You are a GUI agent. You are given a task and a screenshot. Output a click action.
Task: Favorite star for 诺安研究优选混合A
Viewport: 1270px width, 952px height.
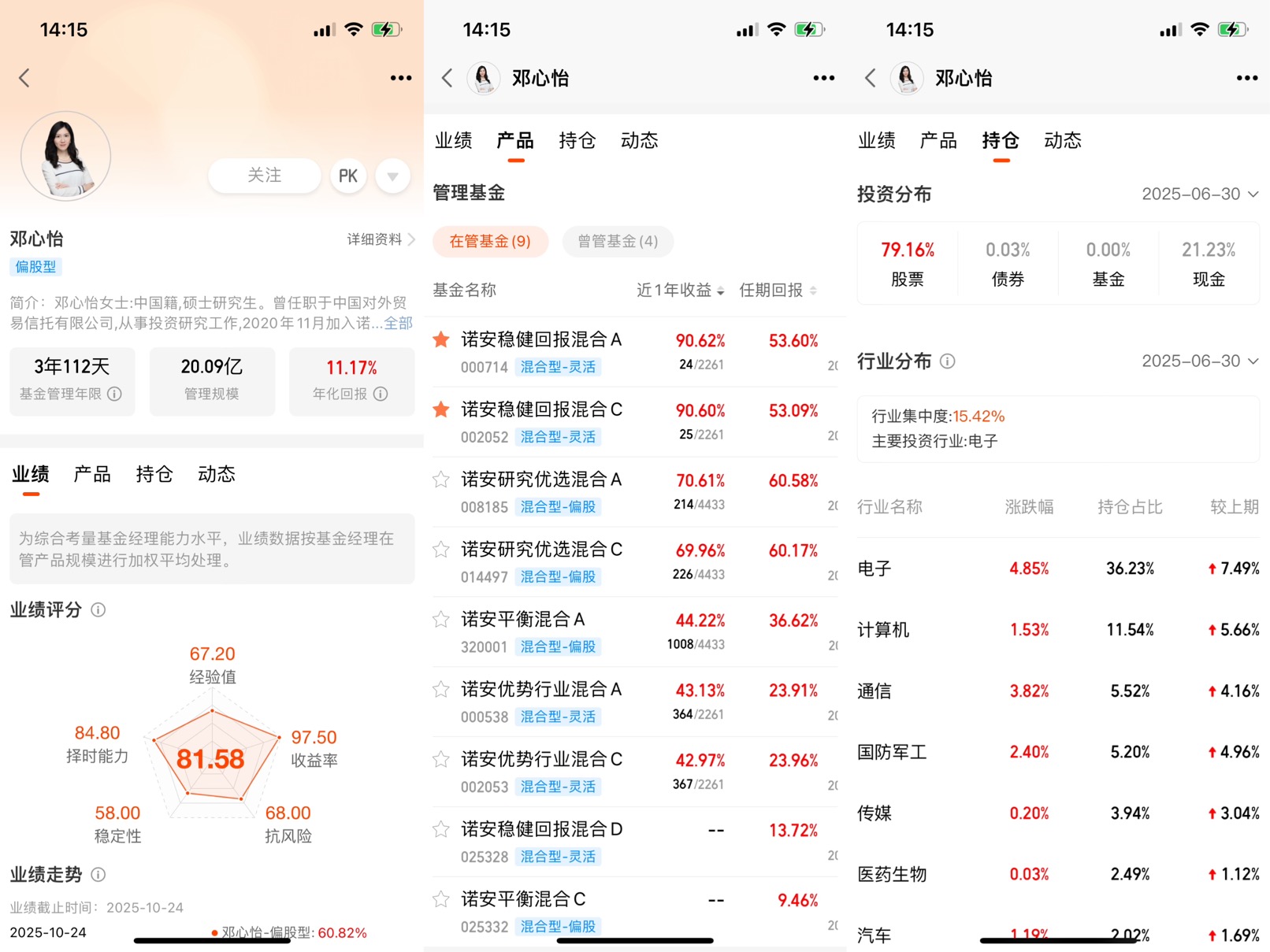click(x=441, y=480)
